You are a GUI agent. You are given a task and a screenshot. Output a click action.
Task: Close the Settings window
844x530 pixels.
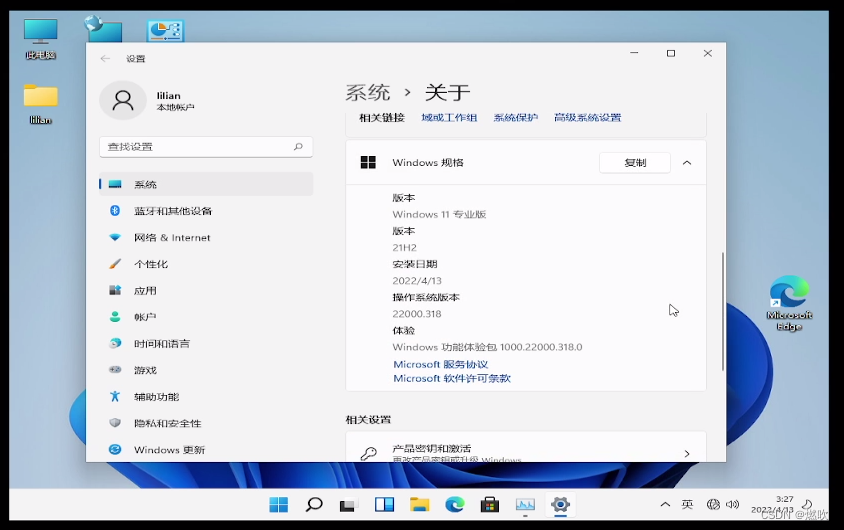click(707, 53)
